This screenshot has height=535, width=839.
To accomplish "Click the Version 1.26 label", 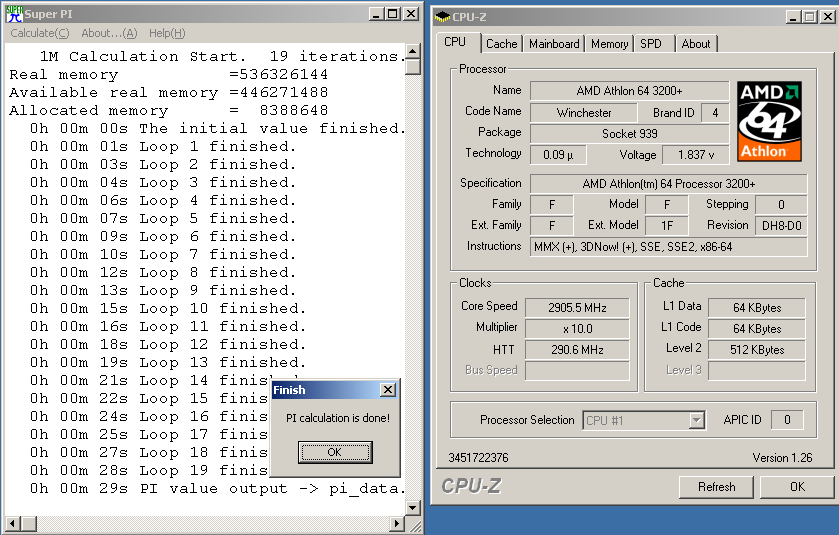I will tap(782, 458).
